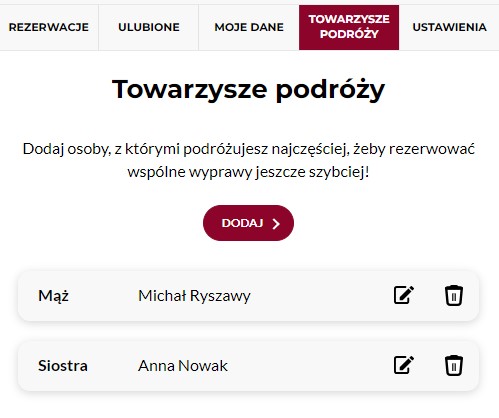
Task: Delete Anna Nowak with the trash icon
Action: pyautogui.click(x=454, y=365)
